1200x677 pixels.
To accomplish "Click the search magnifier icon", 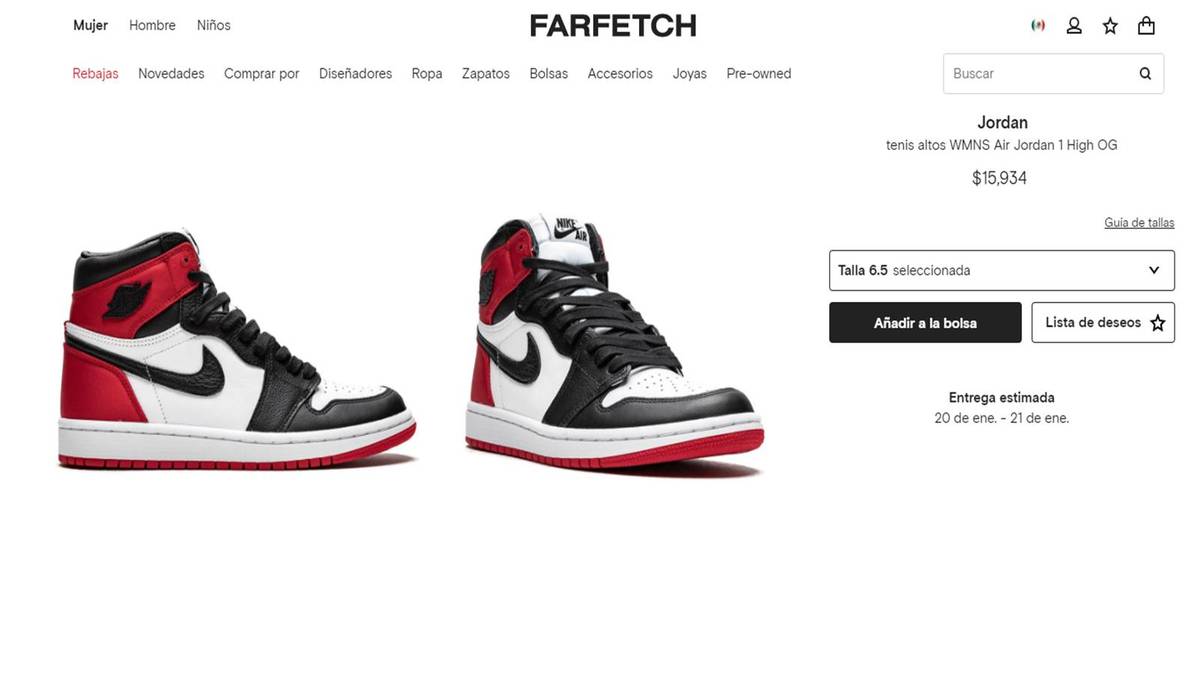I will click(1145, 73).
